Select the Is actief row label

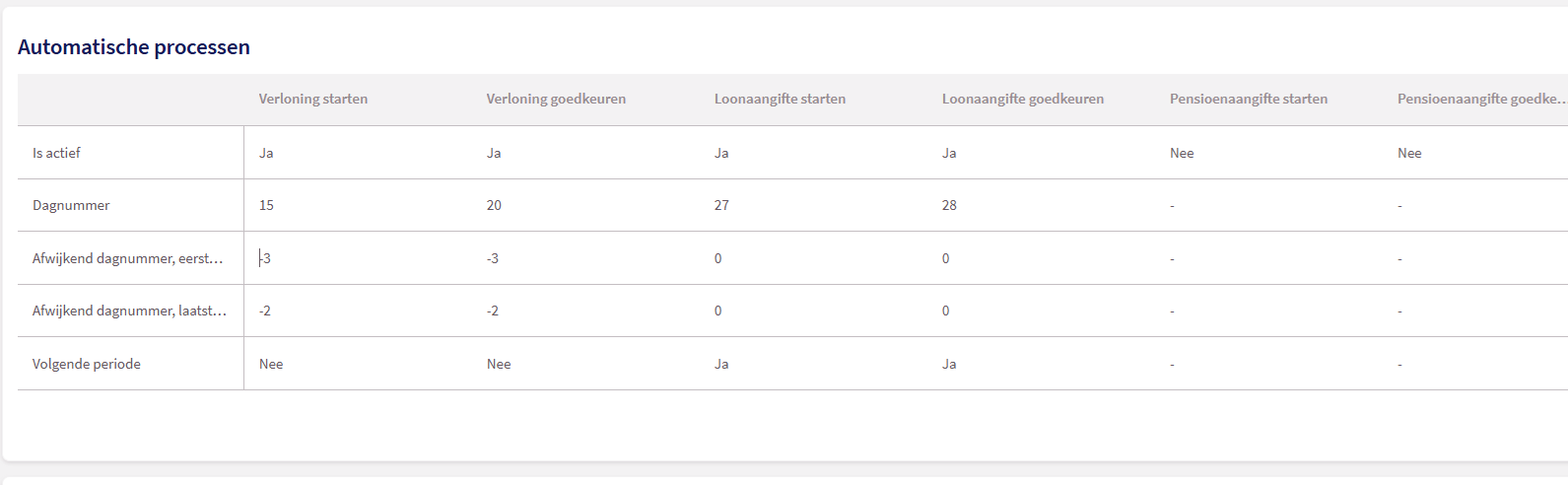(x=56, y=153)
